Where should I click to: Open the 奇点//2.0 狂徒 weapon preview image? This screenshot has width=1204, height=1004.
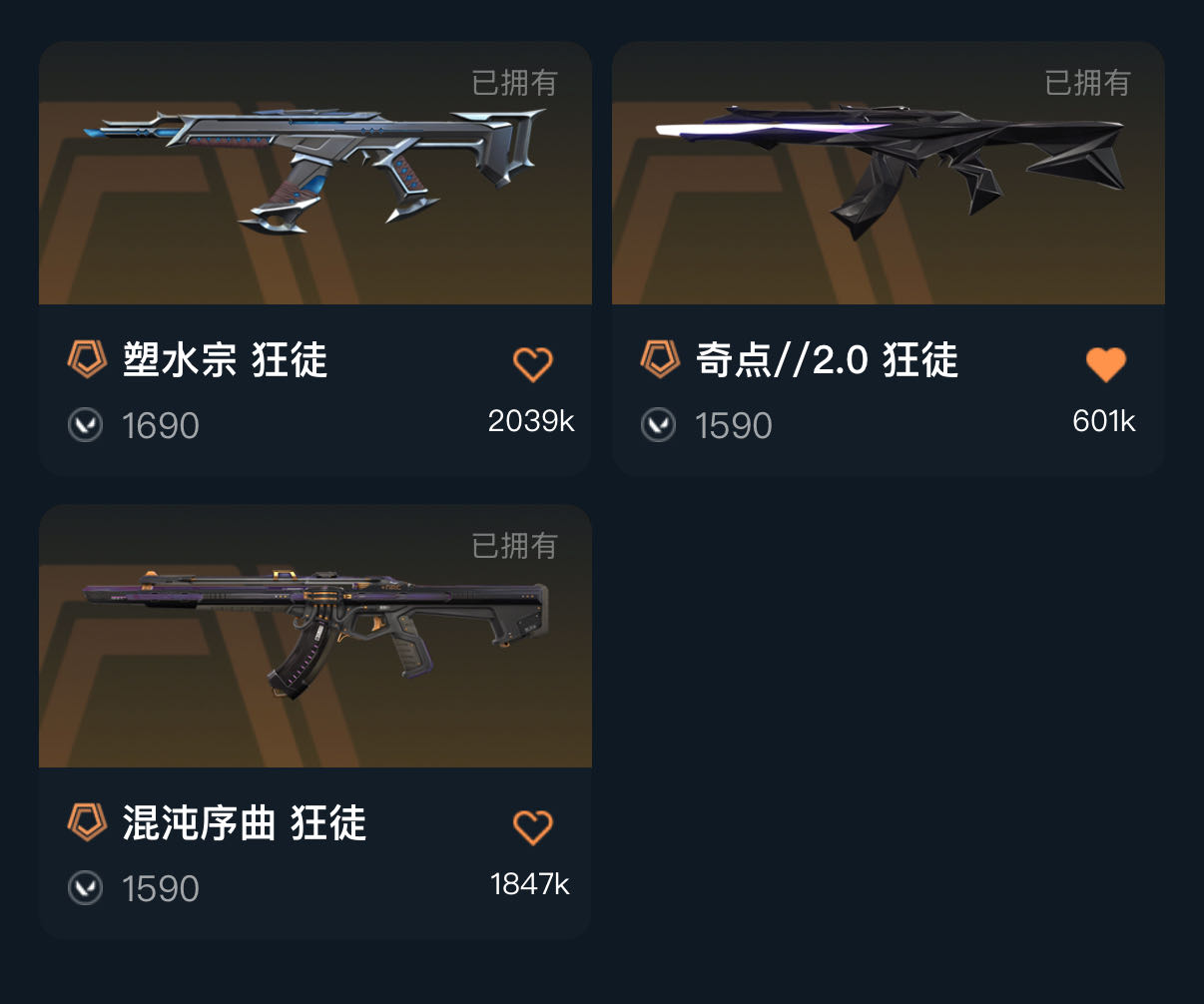(889, 173)
